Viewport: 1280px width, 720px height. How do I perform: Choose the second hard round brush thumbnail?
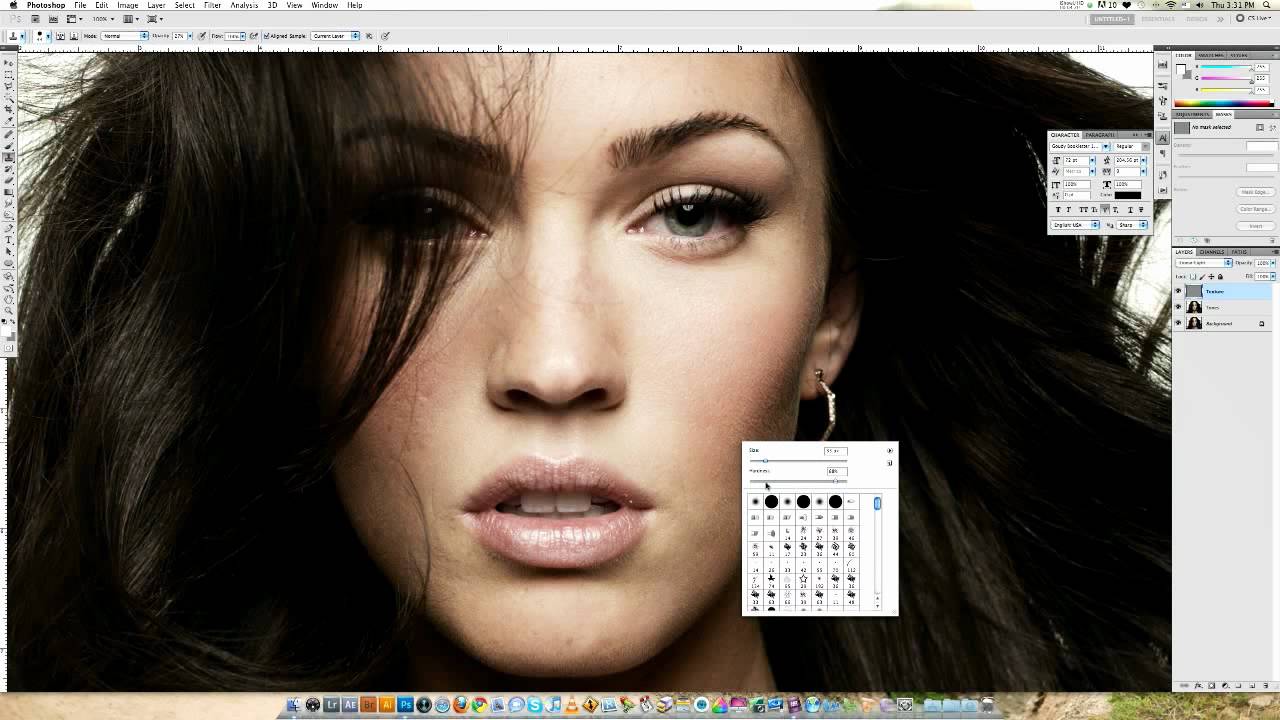click(x=803, y=501)
